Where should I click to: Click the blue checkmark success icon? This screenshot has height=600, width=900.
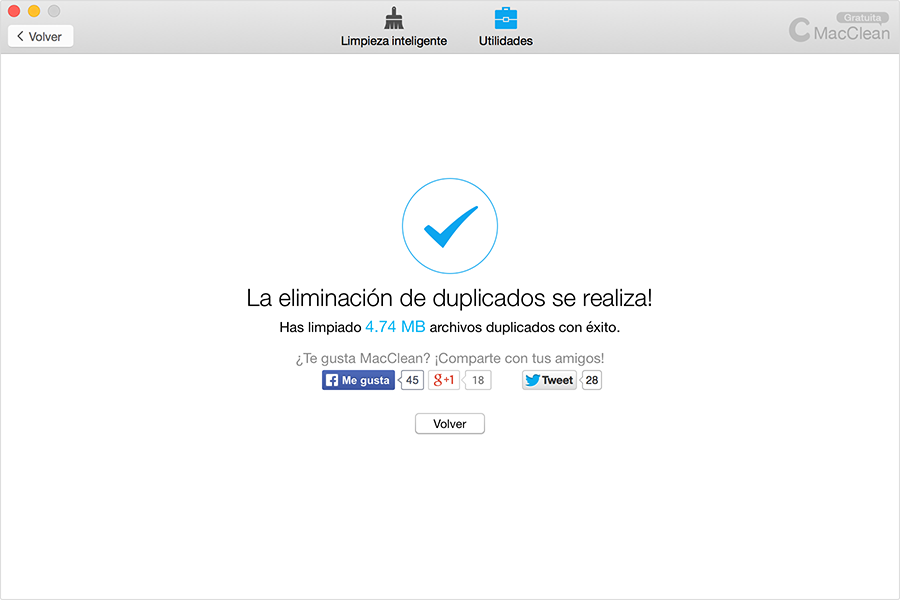[449, 225]
